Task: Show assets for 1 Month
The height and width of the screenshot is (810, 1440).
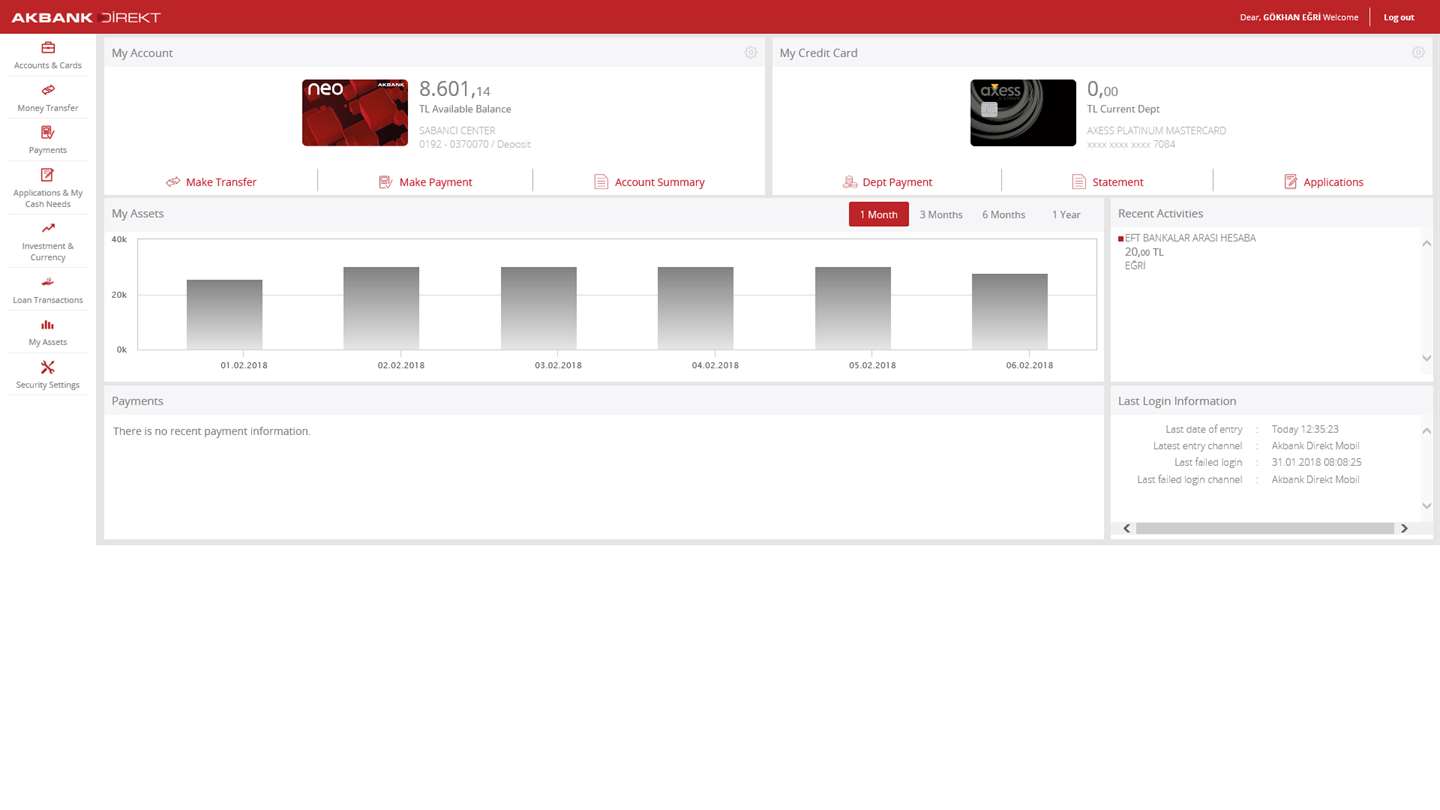Action: (x=879, y=214)
